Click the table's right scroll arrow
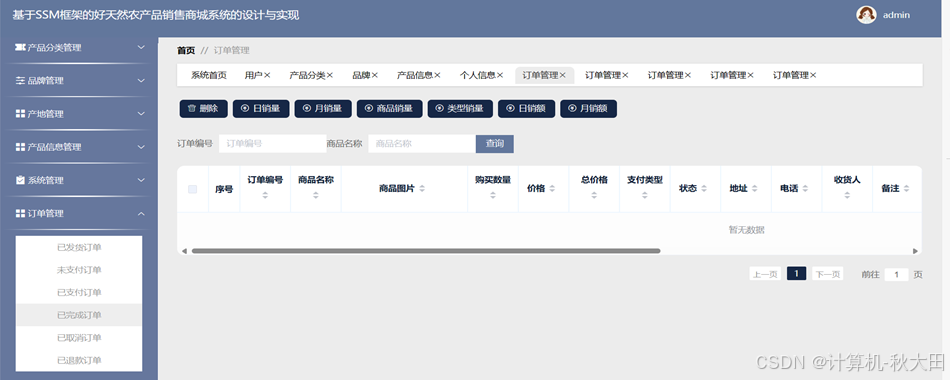Image resolution: width=950 pixels, height=380 pixels. (915, 251)
